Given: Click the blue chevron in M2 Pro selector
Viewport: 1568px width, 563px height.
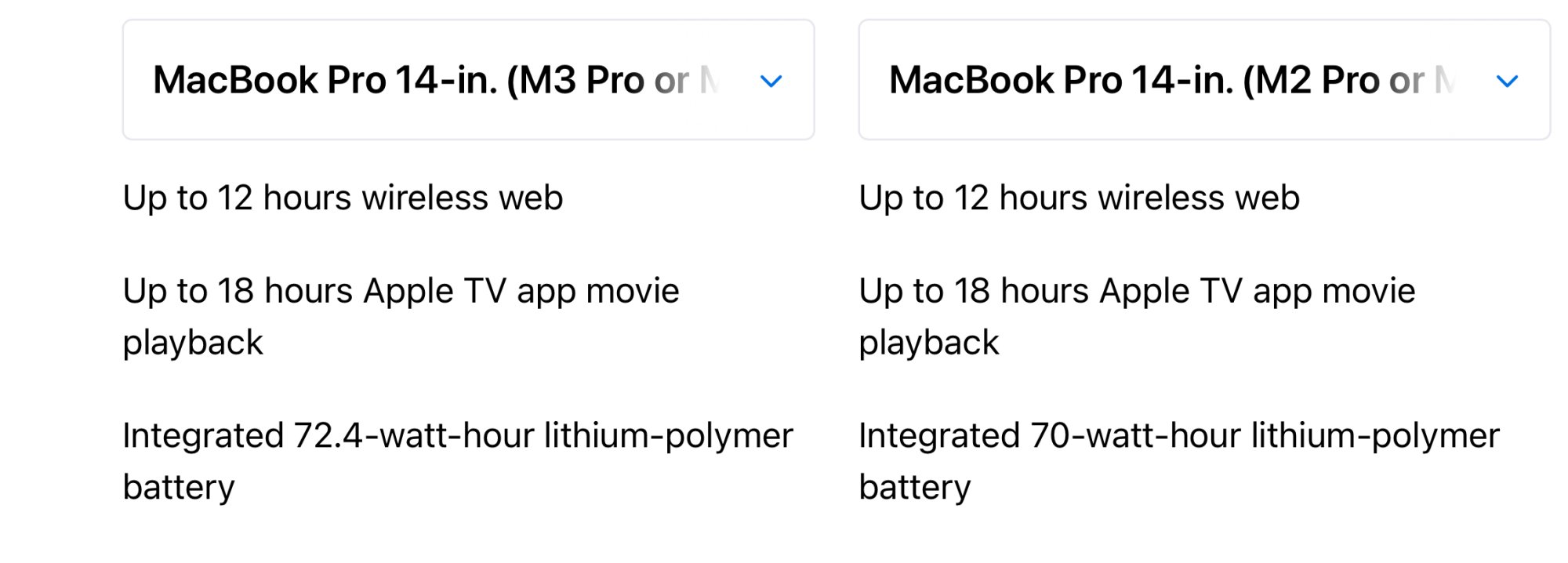Looking at the screenshot, I should pyautogui.click(x=1508, y=81).
